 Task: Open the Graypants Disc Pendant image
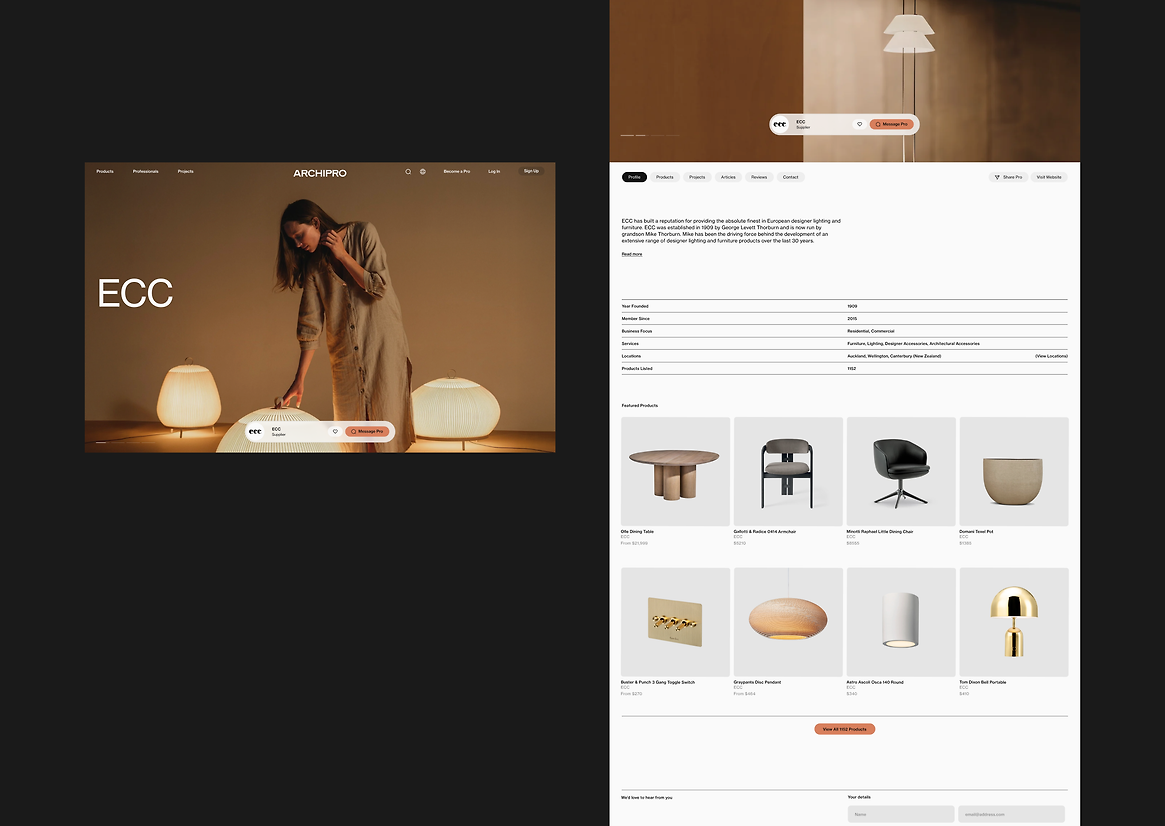(x=788, y=622)
